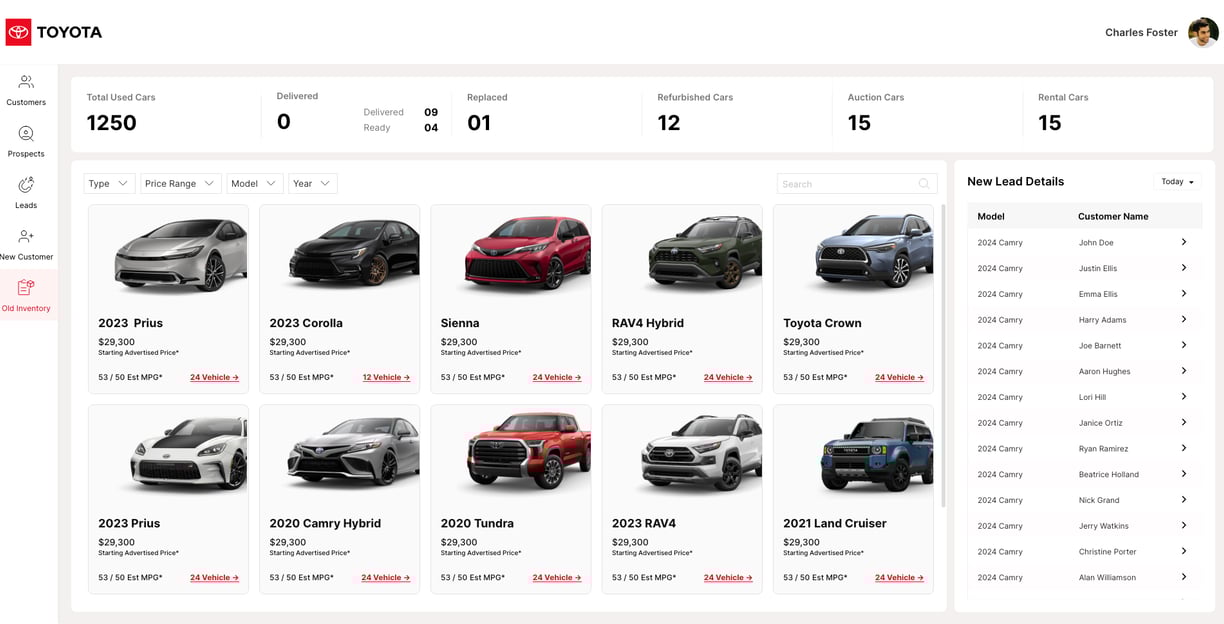Click the inventory search field
1224x624 pixels.
point(857,184)
